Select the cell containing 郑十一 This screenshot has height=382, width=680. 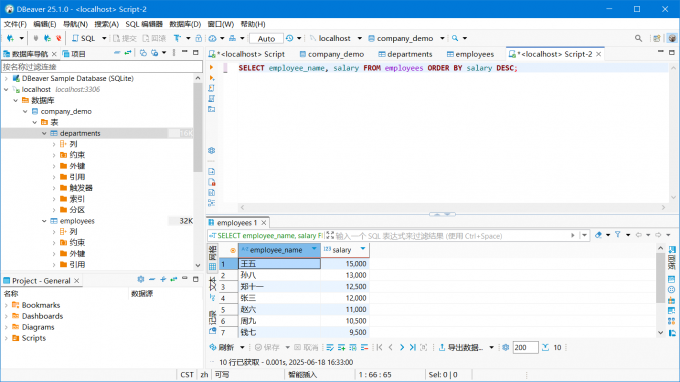pos(279,287)
